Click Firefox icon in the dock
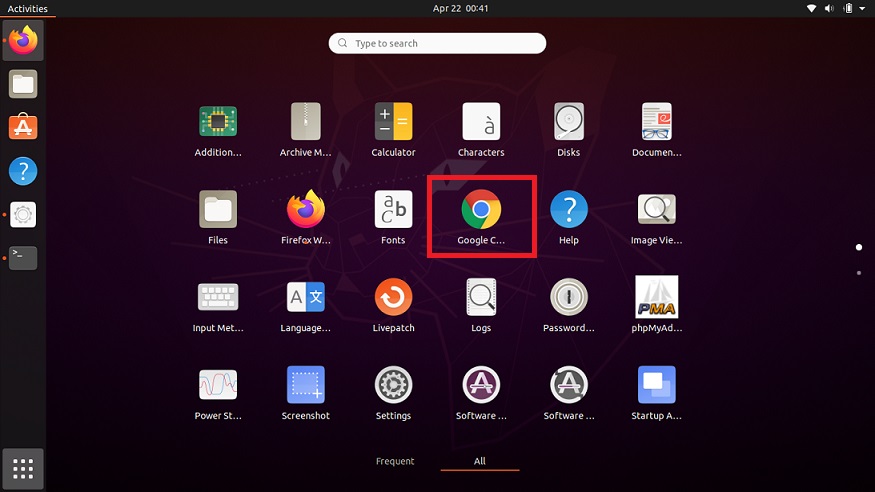875x492 pixels. coord(23,40)
